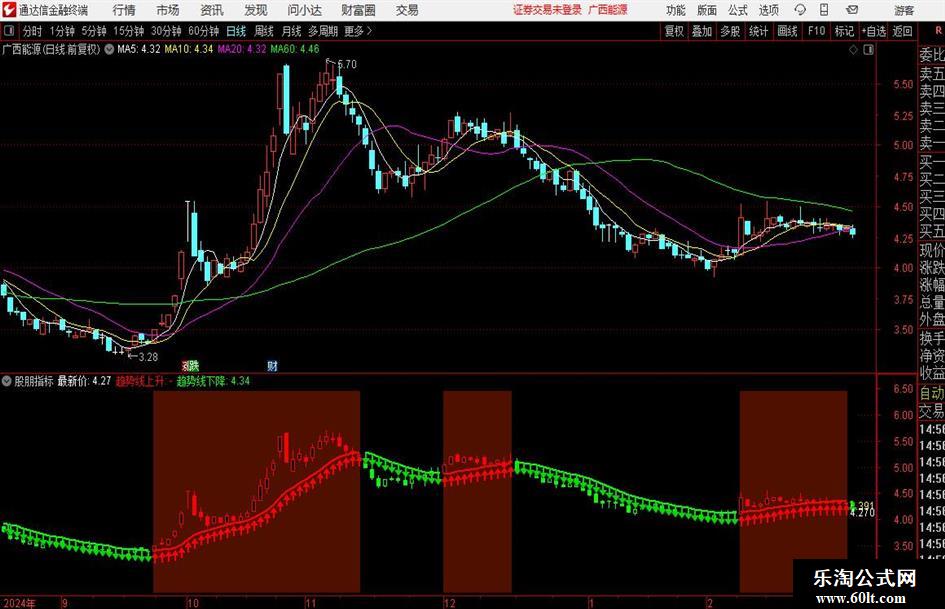
Task: Click the 最新价: 4.27 indicator label
Action: [84, 381]
